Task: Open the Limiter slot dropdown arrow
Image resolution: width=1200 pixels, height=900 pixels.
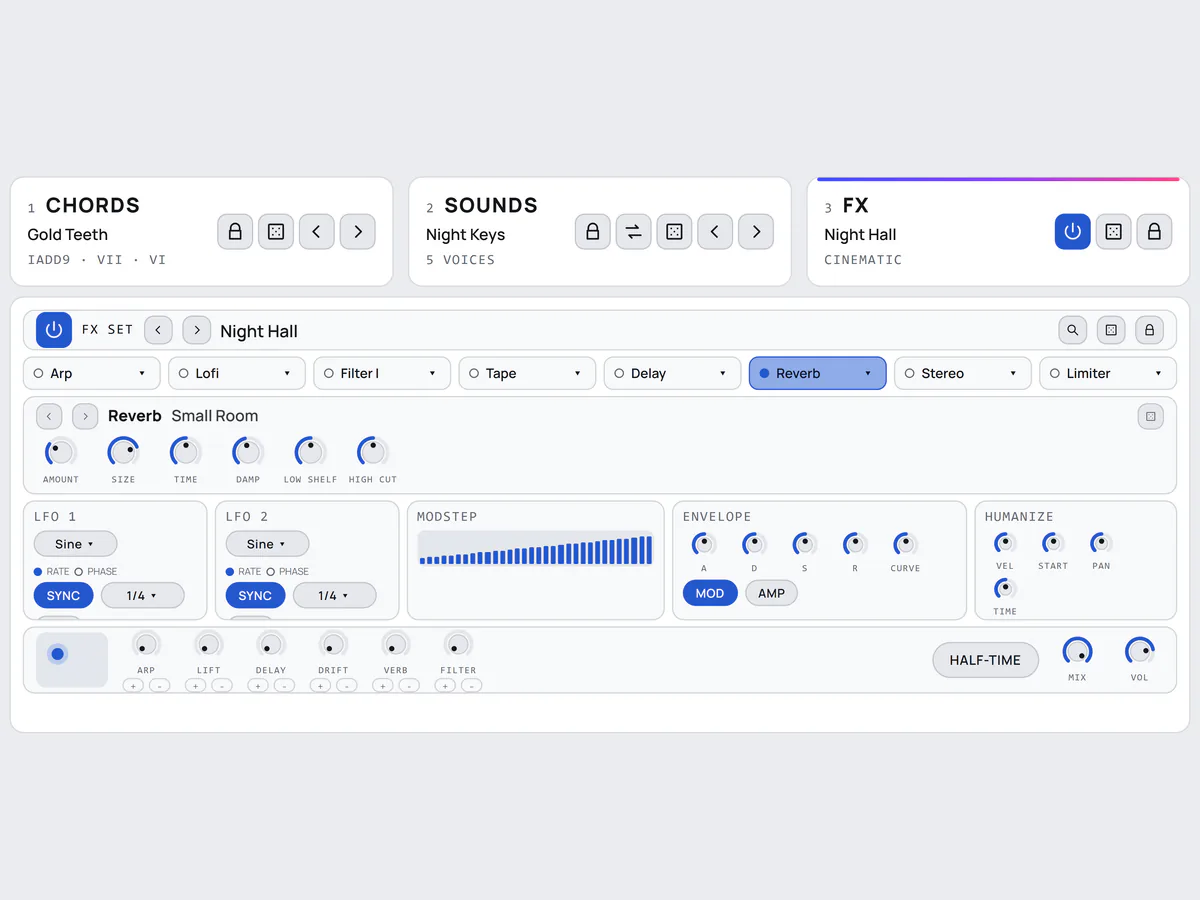Action: click(x=1158, y=373)
